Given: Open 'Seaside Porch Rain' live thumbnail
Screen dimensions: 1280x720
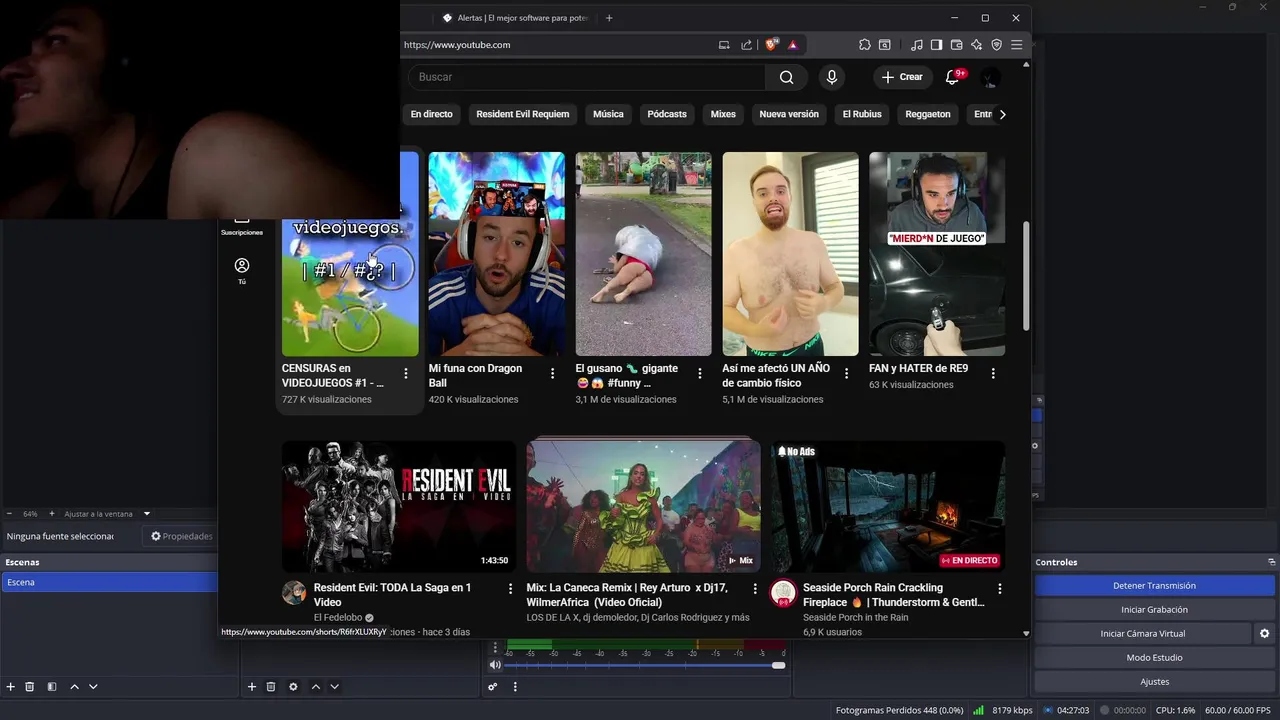Looking at the screenshot, I should (887, 506).
